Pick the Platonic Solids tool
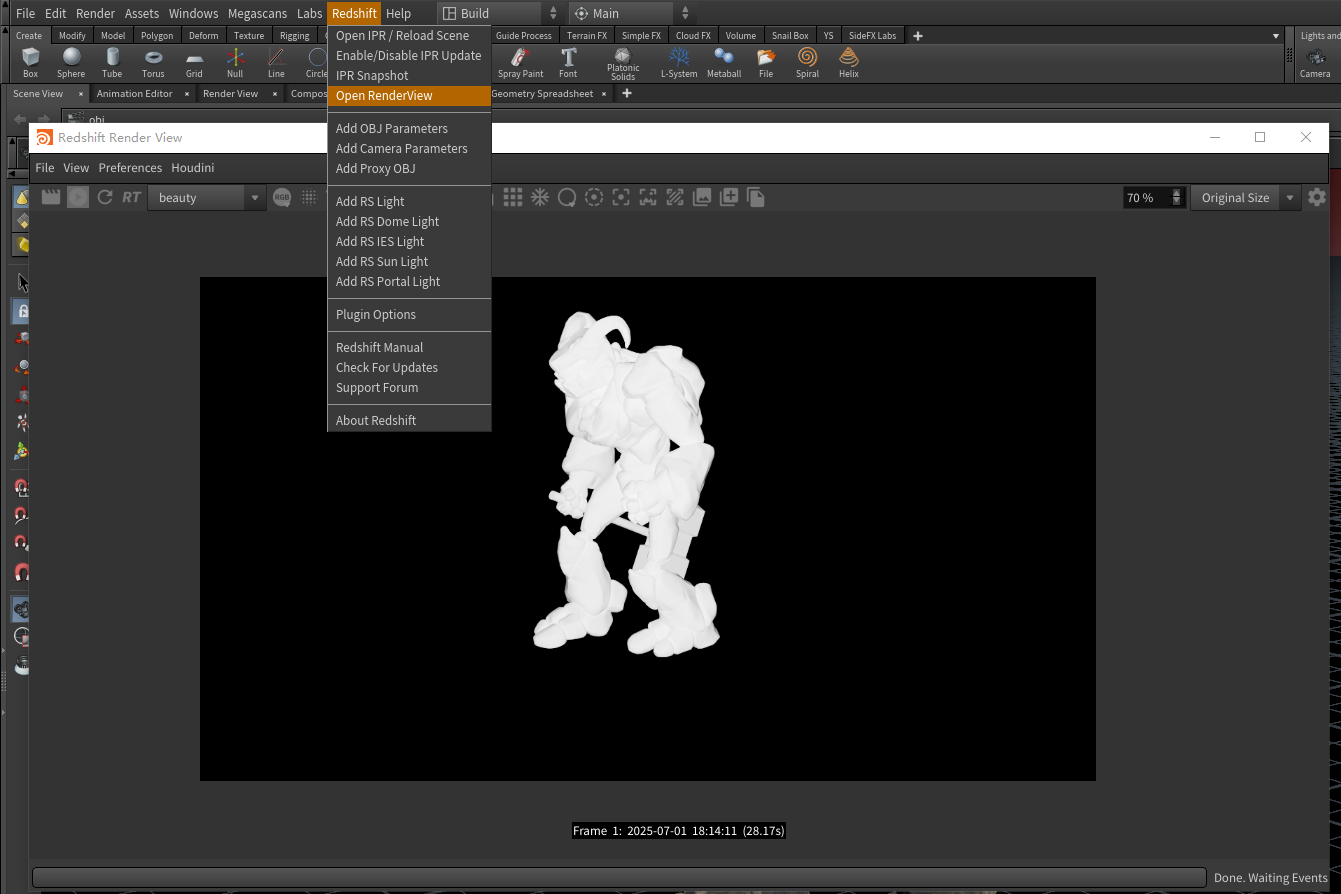This screenshot has width=1341, height=894. 623,63
